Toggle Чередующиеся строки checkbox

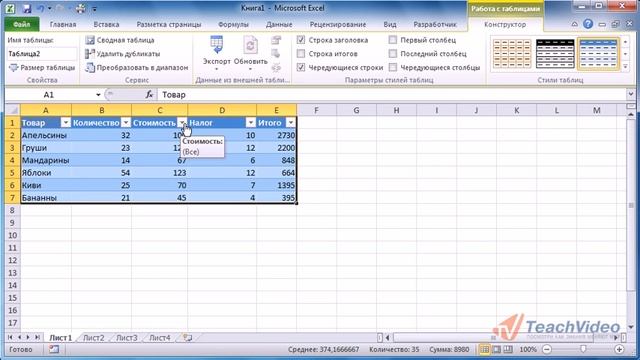pos(301,67)
